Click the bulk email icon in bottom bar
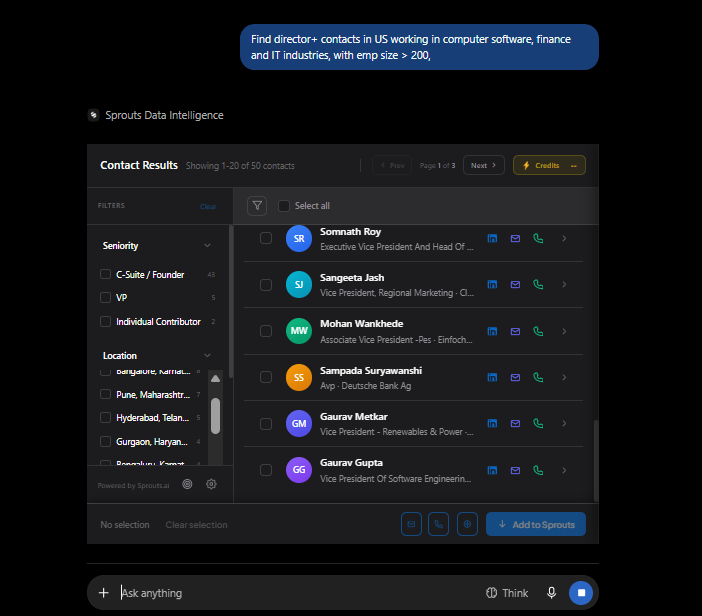This screenshot has width=702, height=616. click(x=411, y=524)
